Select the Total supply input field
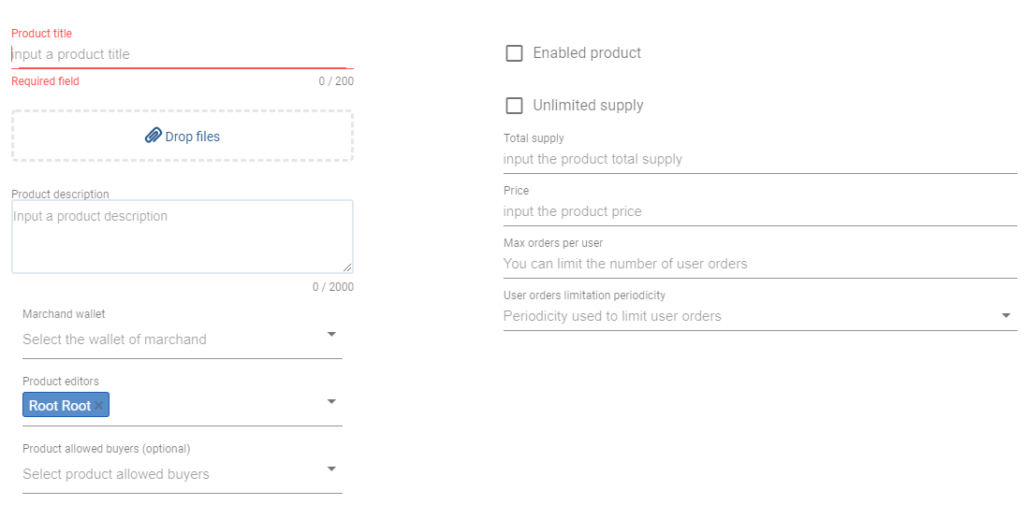The width and height of the screenshot is (1024, 505). [760, 159]
